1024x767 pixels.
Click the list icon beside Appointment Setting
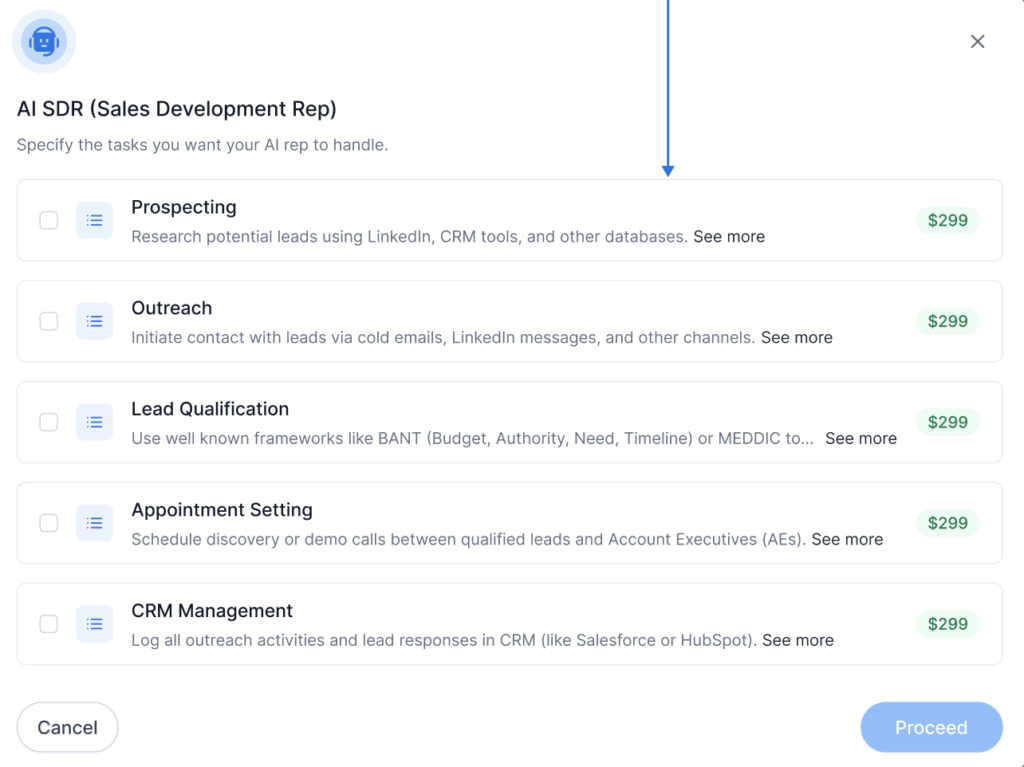(95, 523)
